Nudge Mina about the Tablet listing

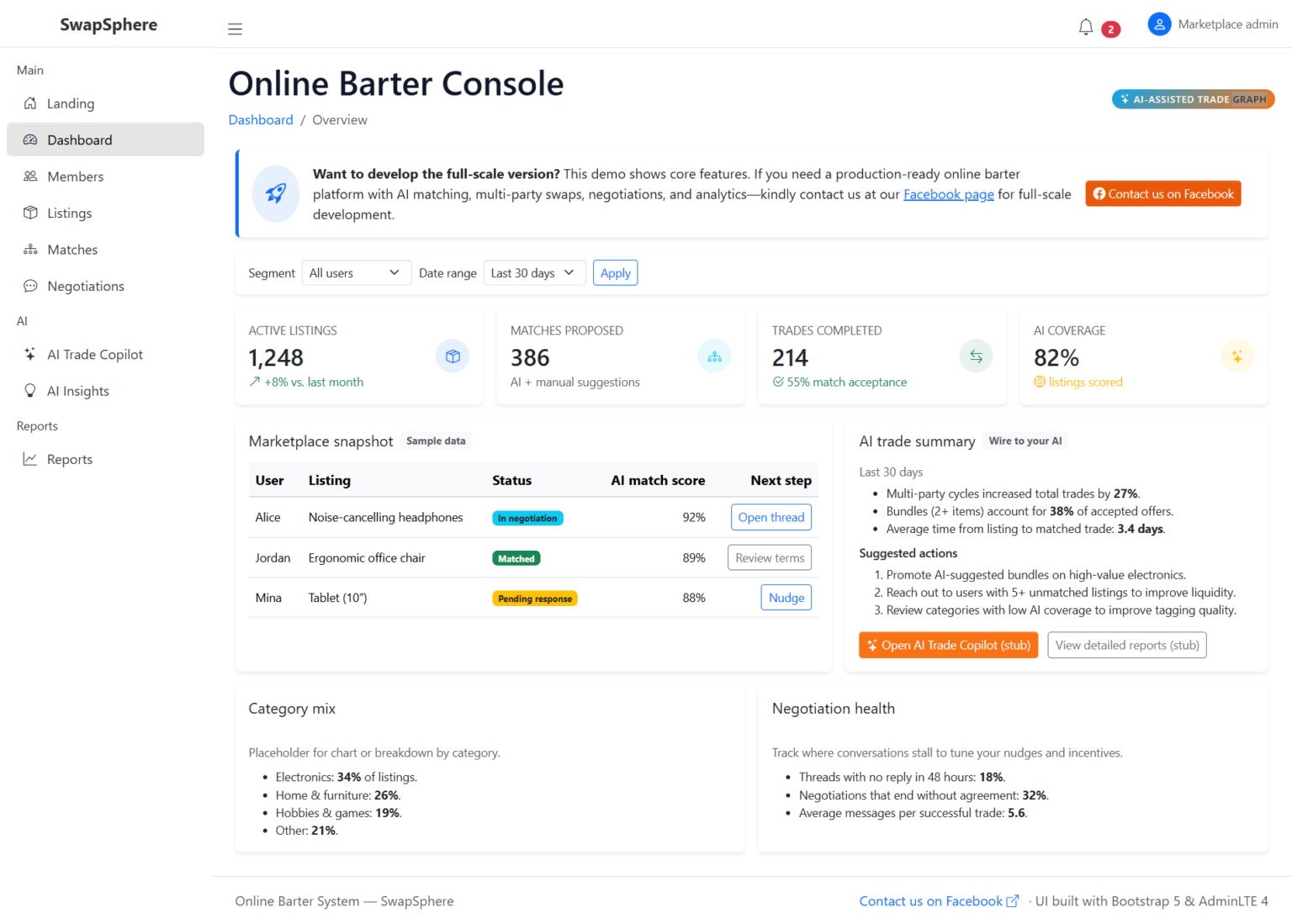click(x=786, y=597)
